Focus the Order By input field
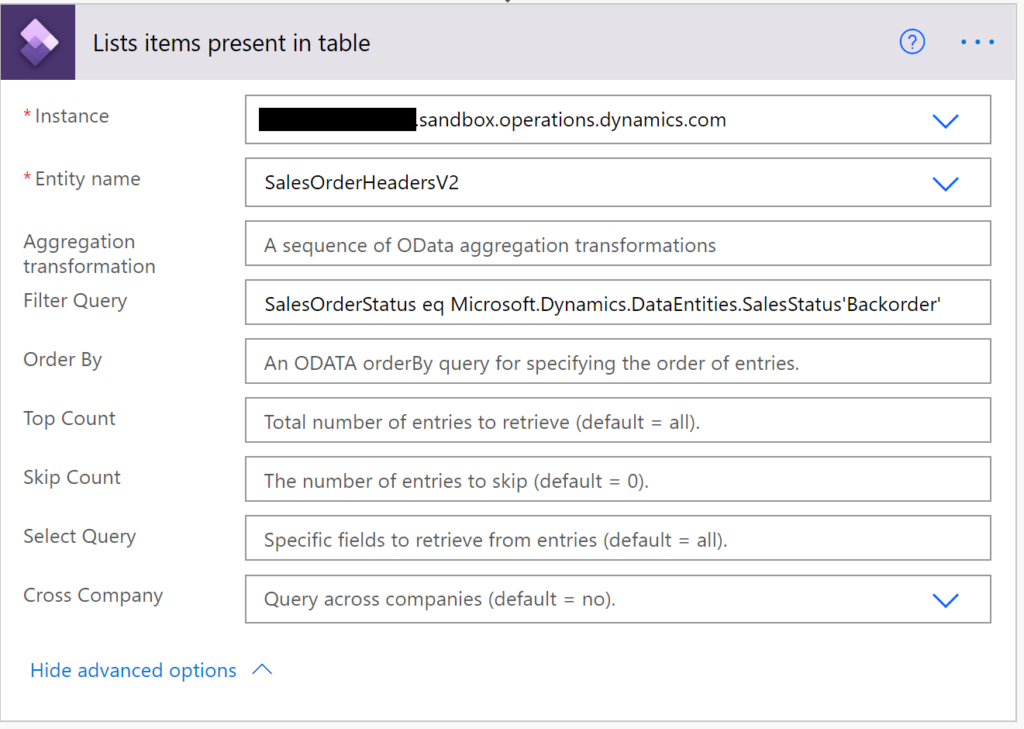This screenshot has height=729, width=1024. (x=618, y=361)
